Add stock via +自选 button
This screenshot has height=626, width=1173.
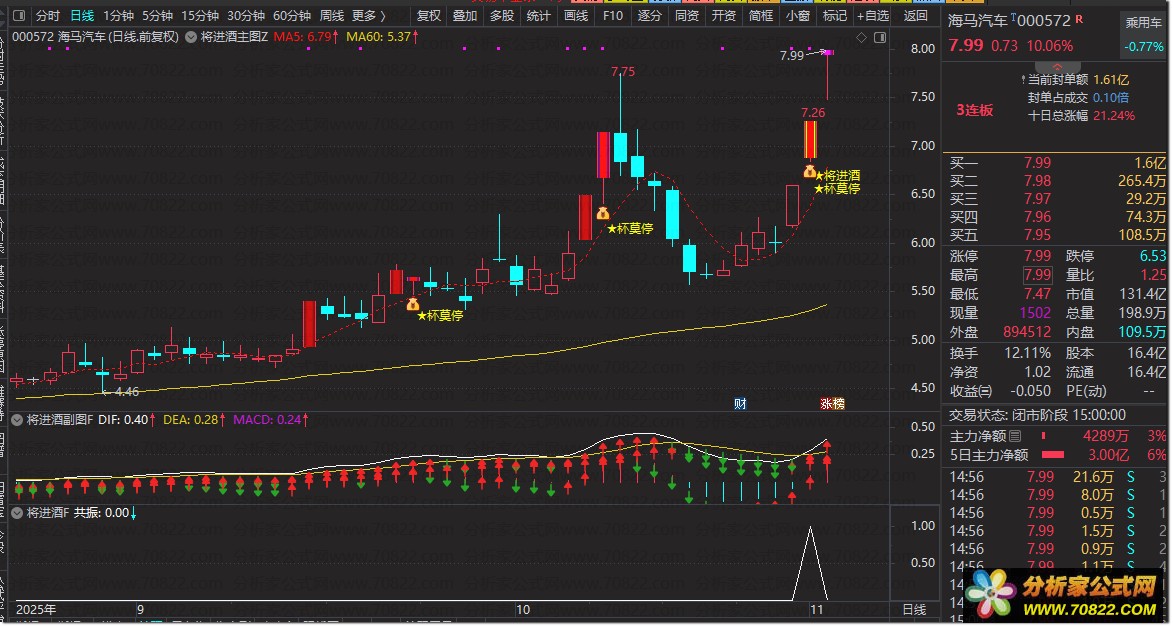tap(874, 16)
